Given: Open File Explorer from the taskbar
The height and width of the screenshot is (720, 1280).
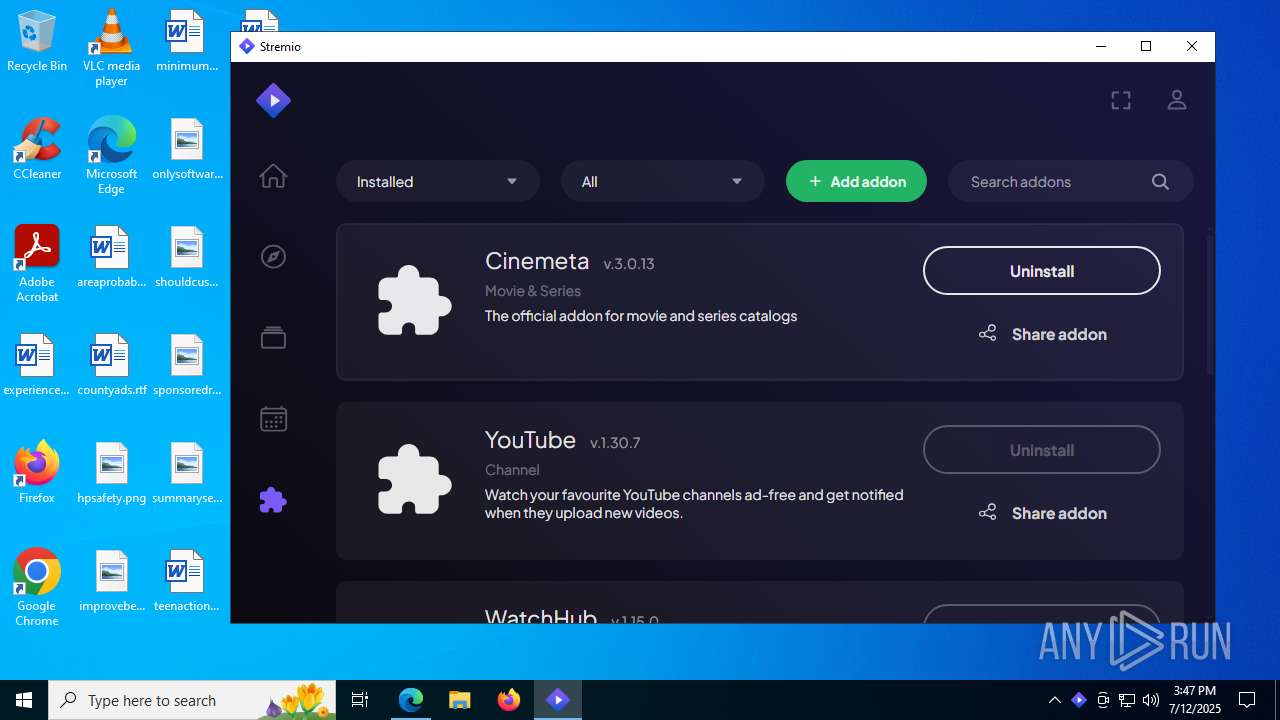Looking at the screenshot, I should point(459,700).
